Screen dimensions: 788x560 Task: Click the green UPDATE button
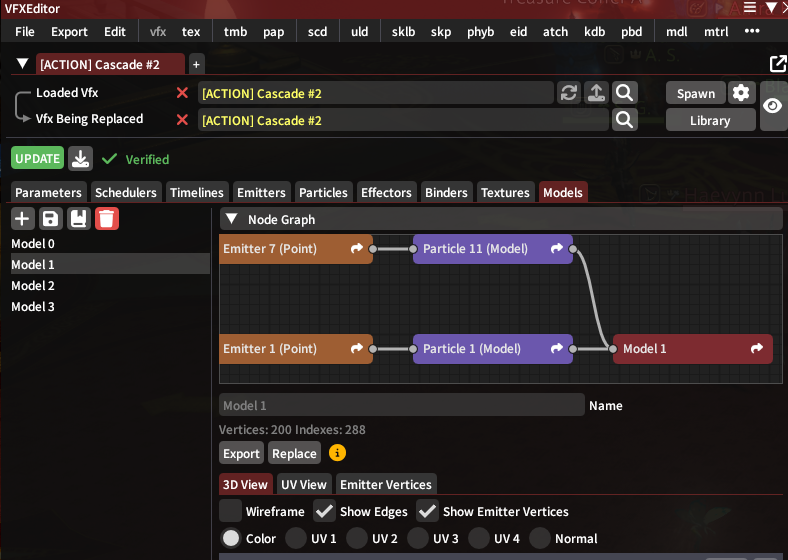pos(38,158)
